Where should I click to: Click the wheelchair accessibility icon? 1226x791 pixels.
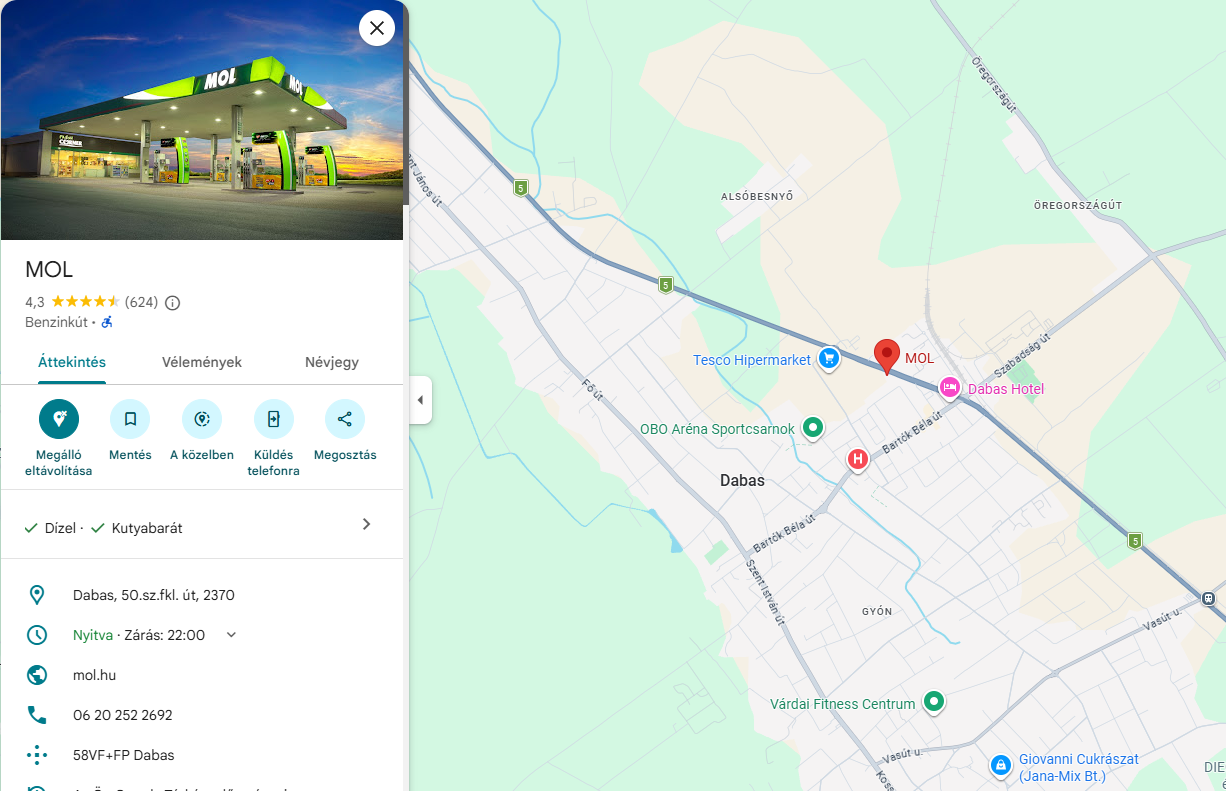[107, 322]
